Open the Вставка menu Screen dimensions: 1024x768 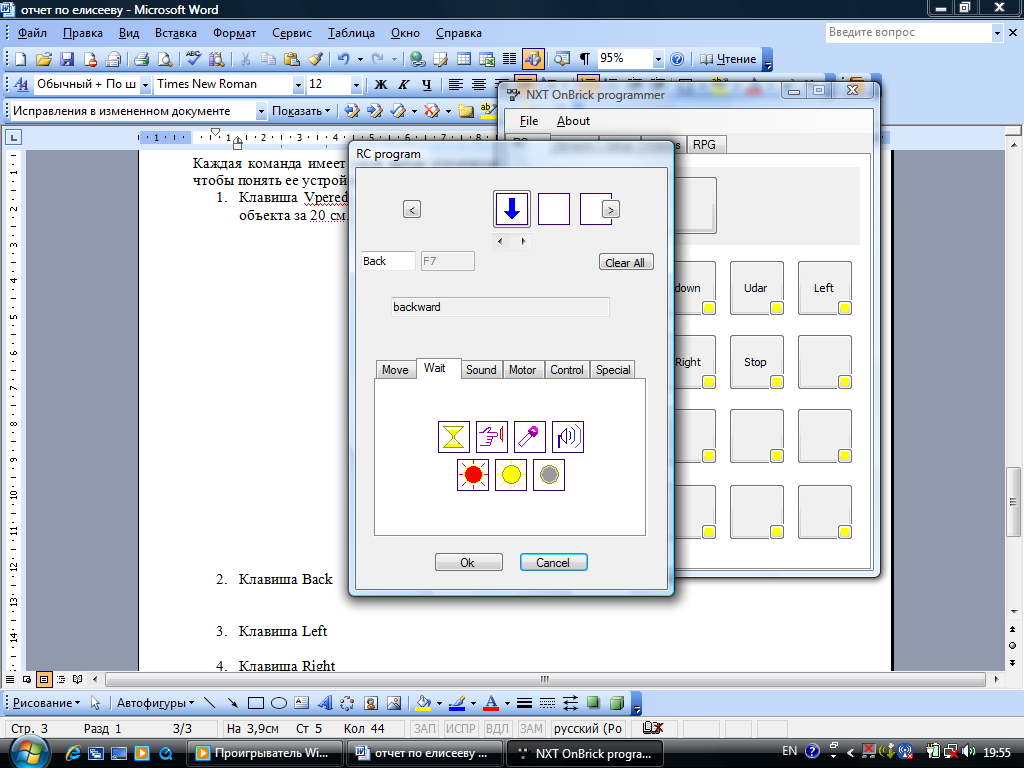point(176,33)
